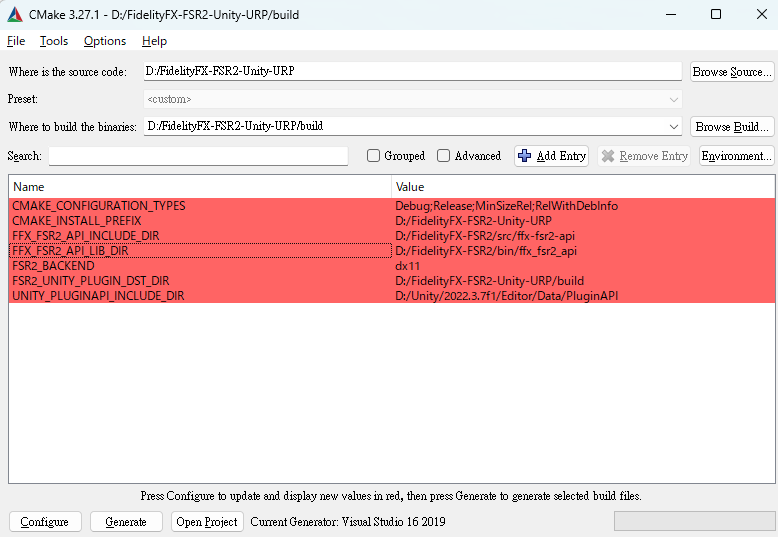The width and height of the screenshot is (778, 537).
Task: Open the Environment settings button
Action: pyautogui.click(x=736, y=156)
